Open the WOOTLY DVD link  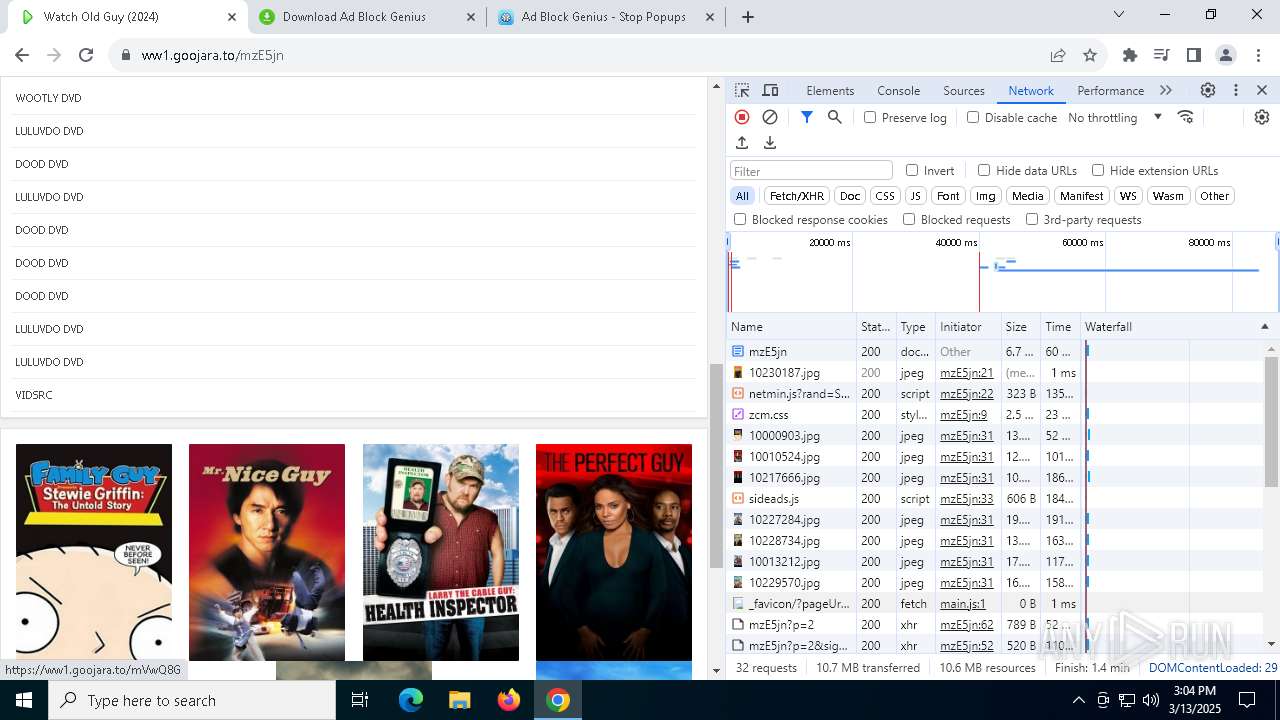point(48,98)
